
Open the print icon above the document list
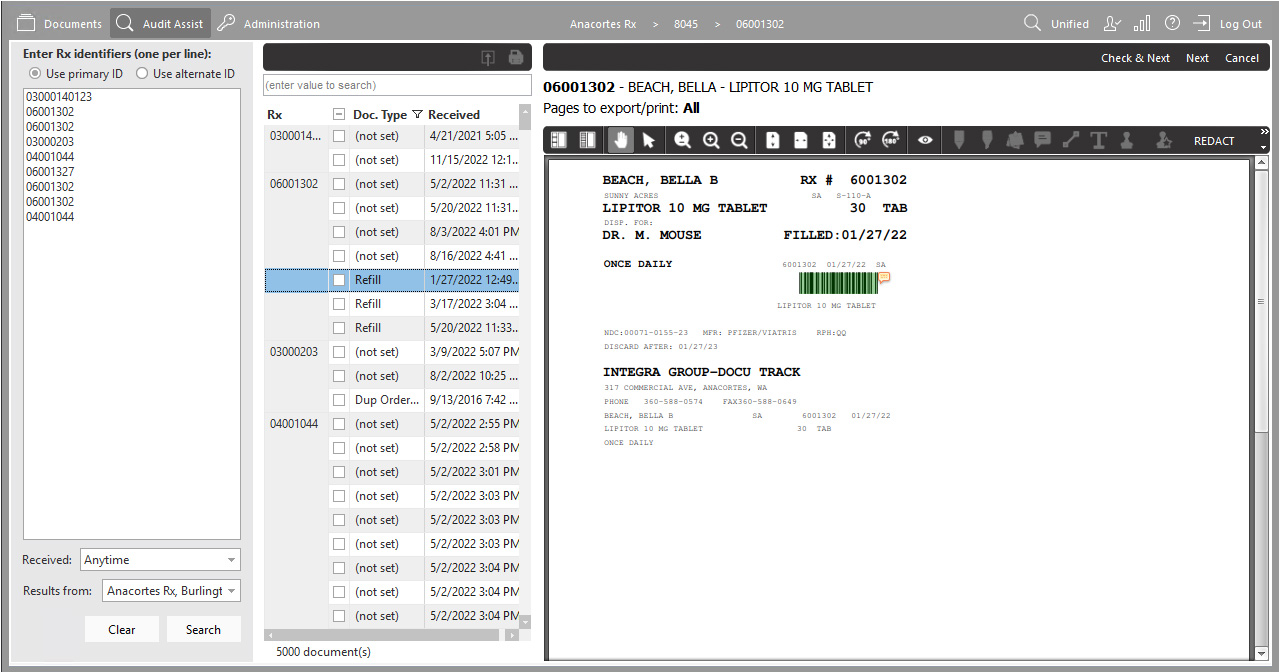coord(516,57)
